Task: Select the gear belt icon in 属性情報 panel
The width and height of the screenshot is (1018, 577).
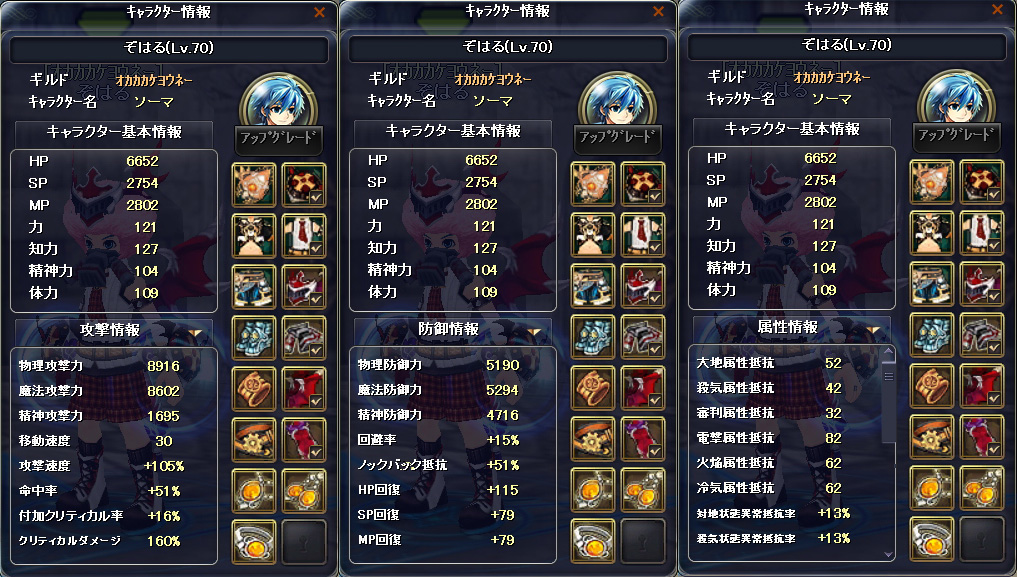Action: point(932,437)
